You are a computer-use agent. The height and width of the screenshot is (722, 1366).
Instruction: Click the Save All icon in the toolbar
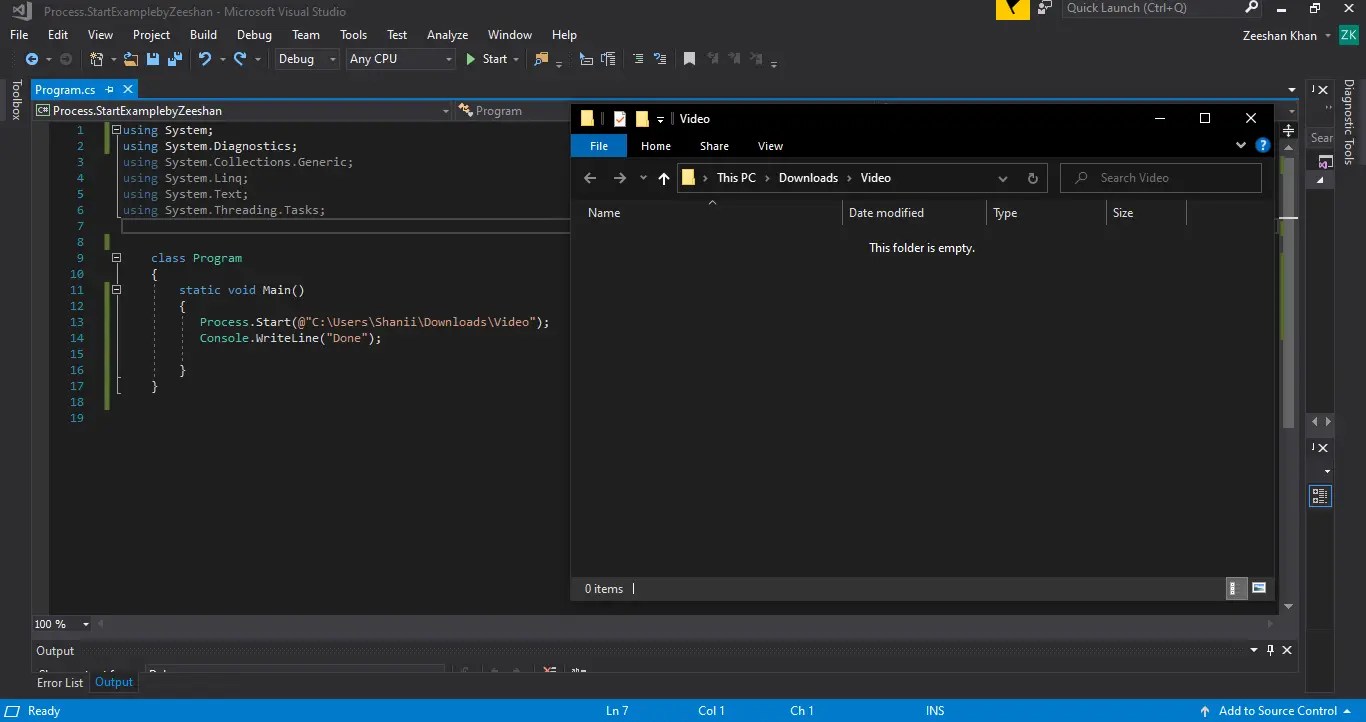pyautogui.click(x=174, y=59)
